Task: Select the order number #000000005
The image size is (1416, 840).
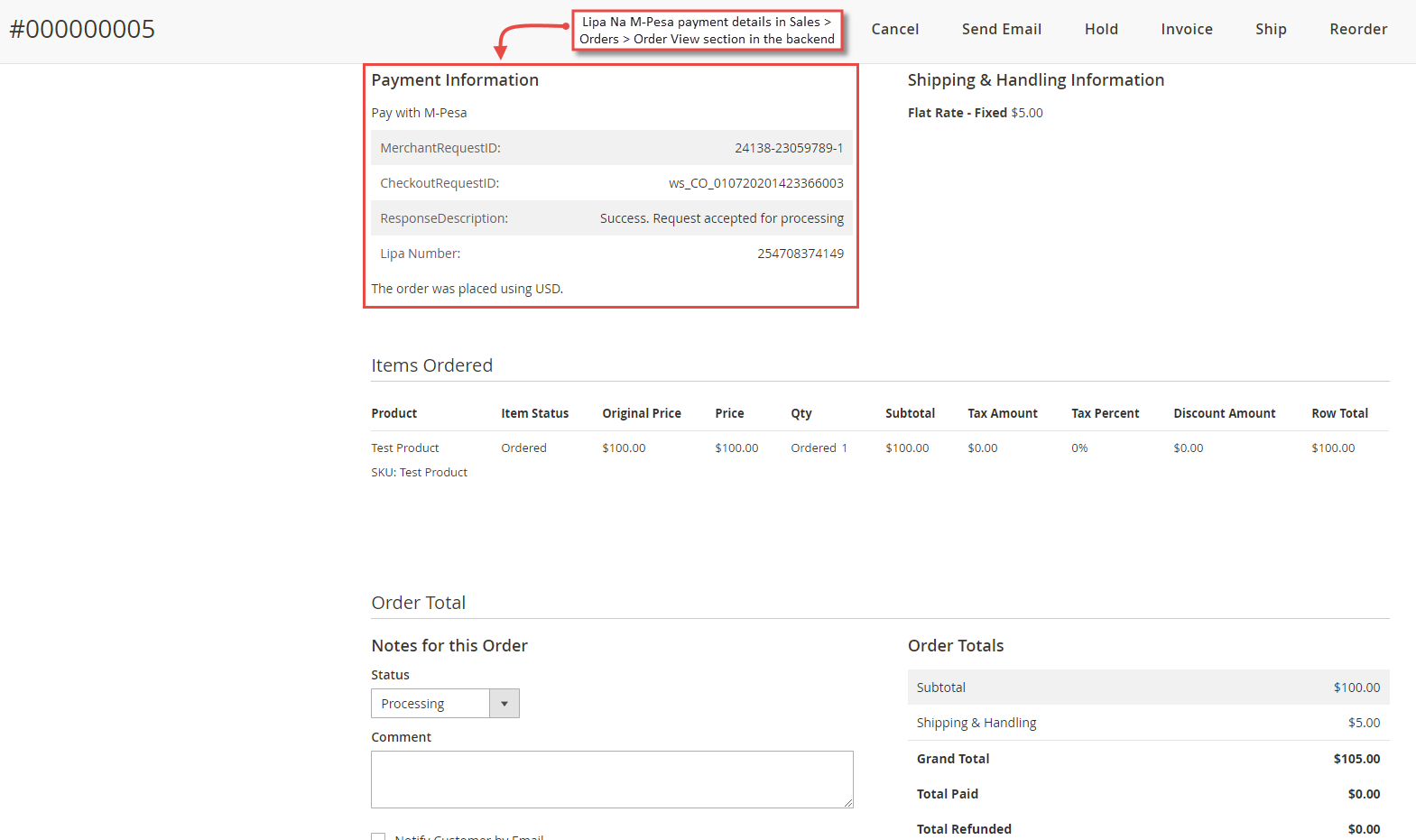Action: click(x=82, y=29)
